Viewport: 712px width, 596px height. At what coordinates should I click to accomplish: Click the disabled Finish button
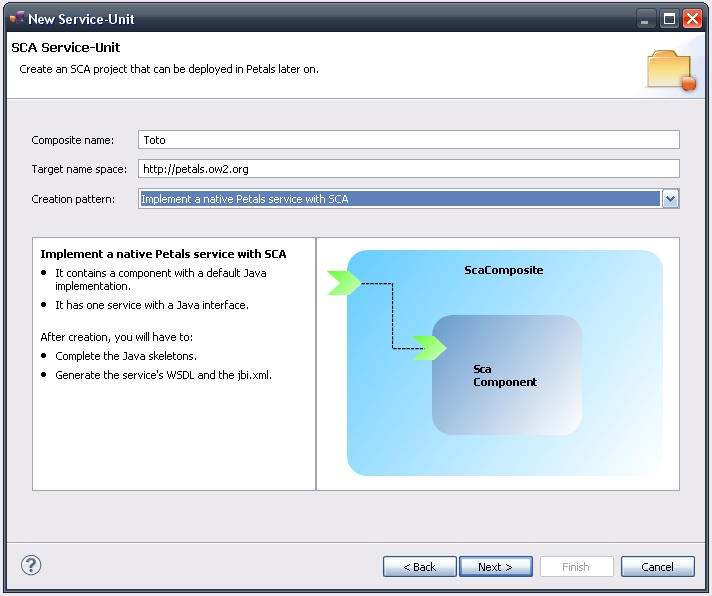click(x=576, y=567)
